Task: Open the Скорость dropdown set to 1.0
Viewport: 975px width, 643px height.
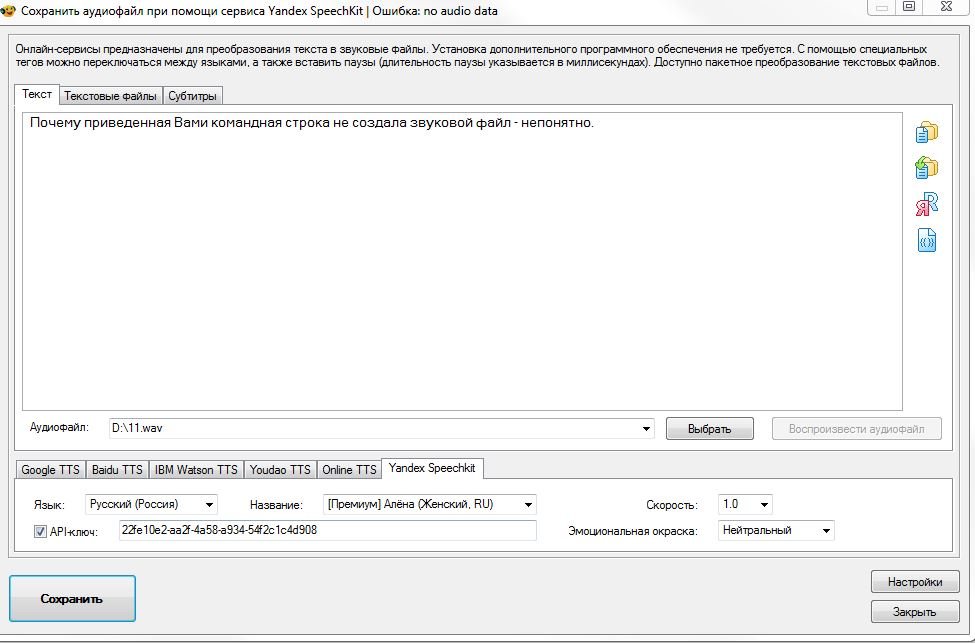Action: click(745, 504)
